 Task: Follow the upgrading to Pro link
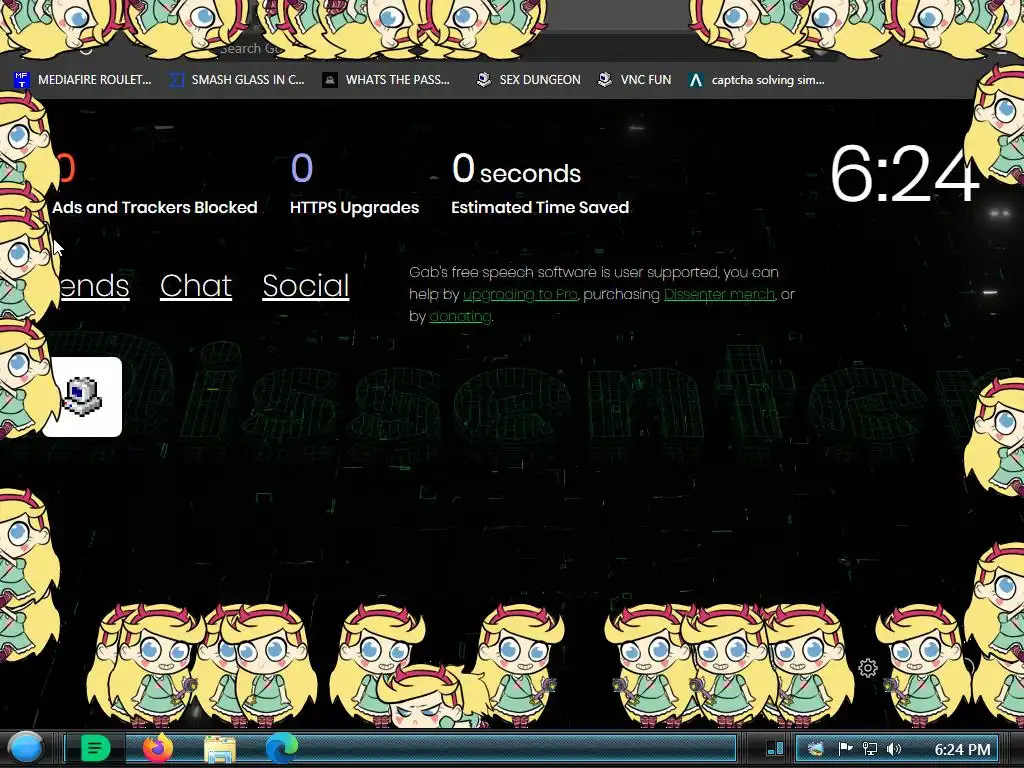[x=520, y=295]
